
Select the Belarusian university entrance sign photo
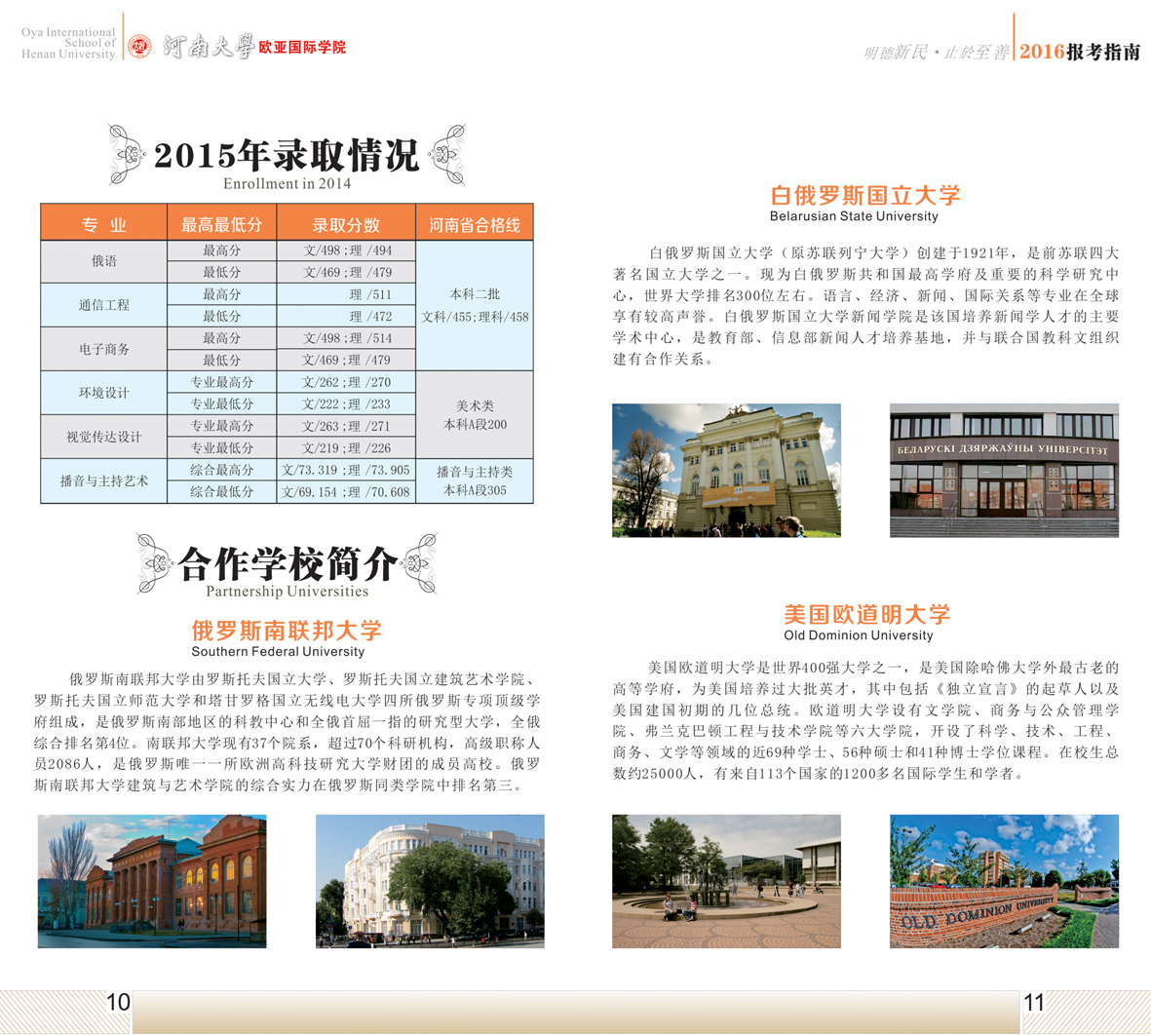point(1004,470)
